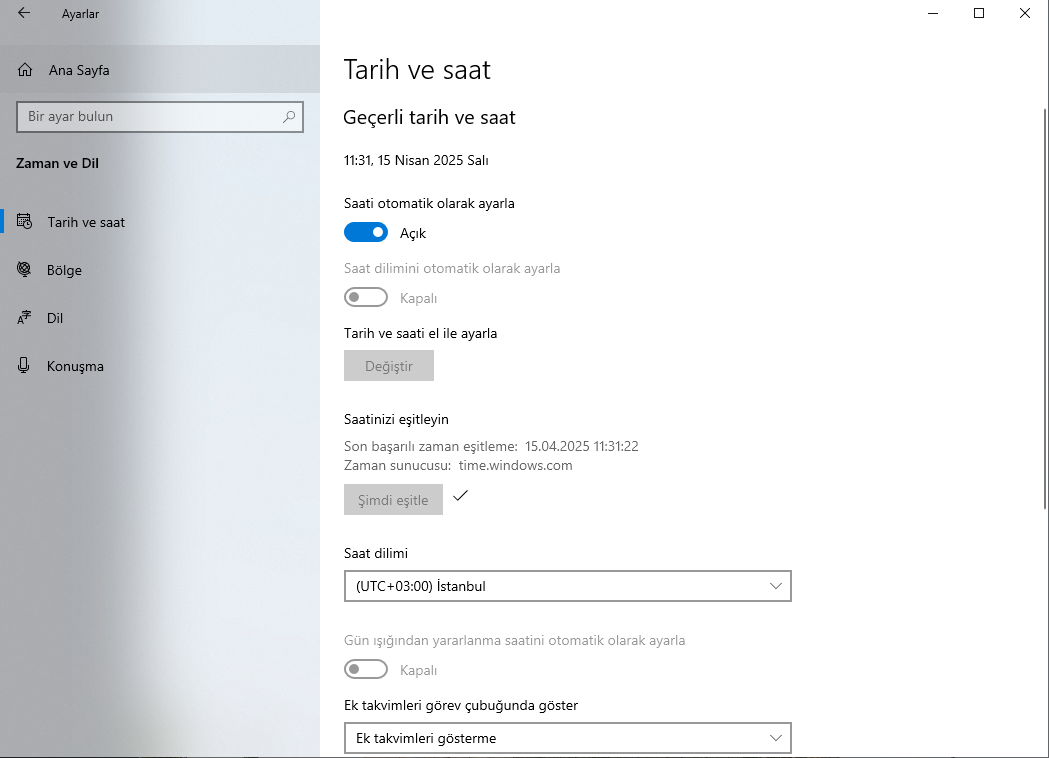1049x758 pixels.
Task: Open the Konuşma settings page
Action: pyautogui.click(x=160, y=366)
